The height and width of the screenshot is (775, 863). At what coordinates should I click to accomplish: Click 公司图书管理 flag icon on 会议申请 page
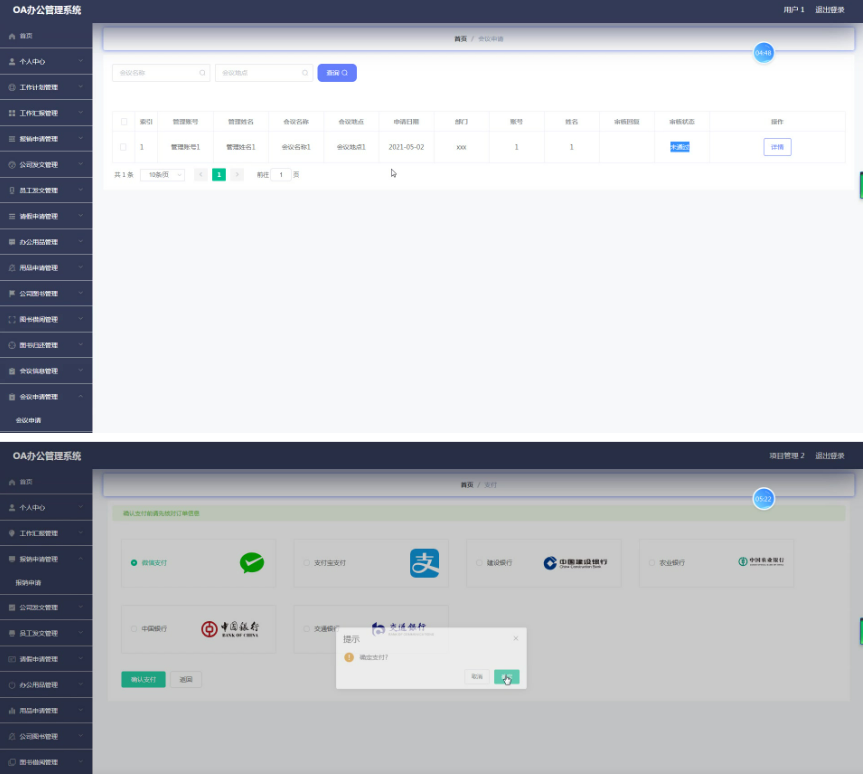(x=12, y=293)
